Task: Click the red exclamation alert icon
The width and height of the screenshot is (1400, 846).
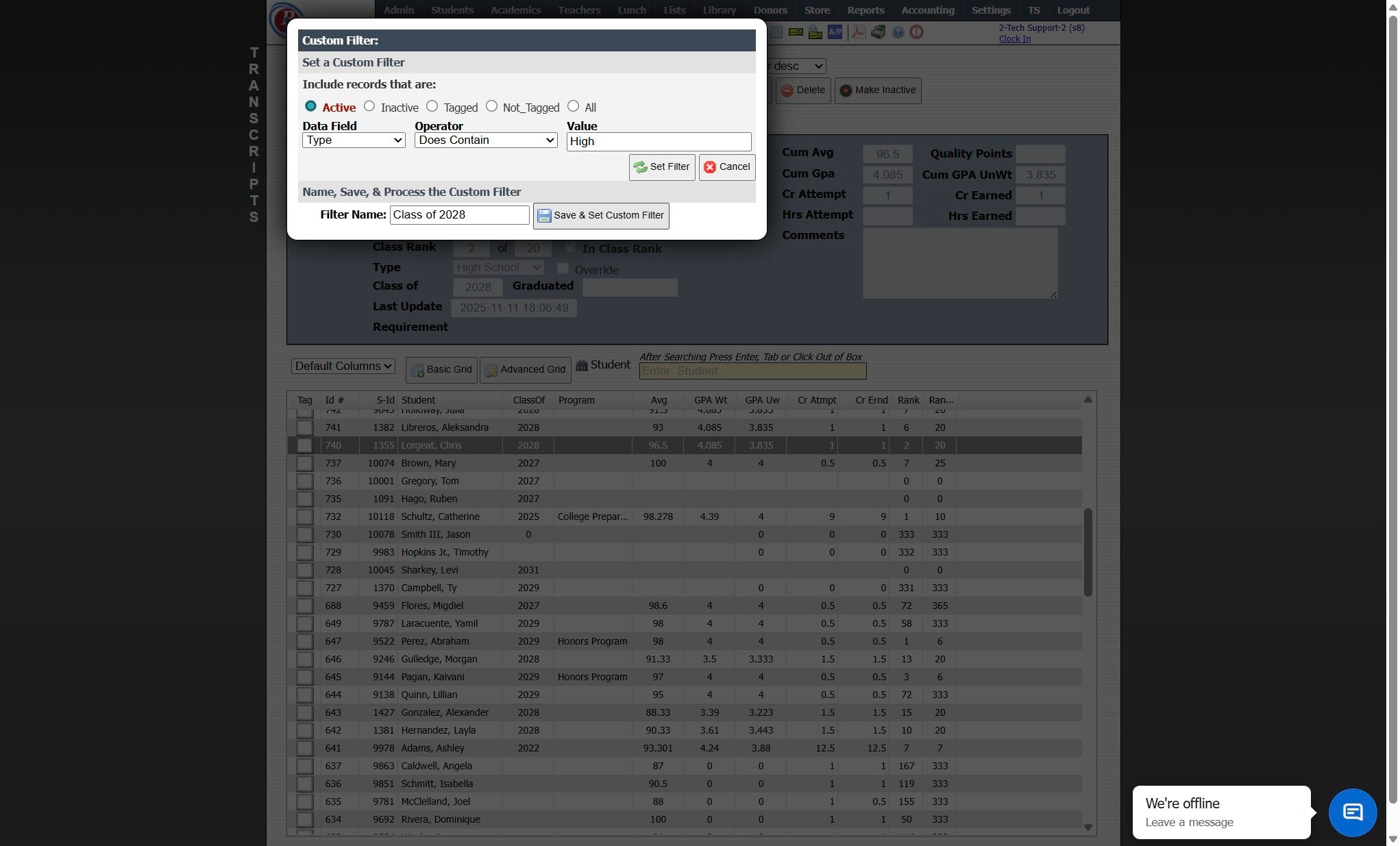Action: pos(916,32)
